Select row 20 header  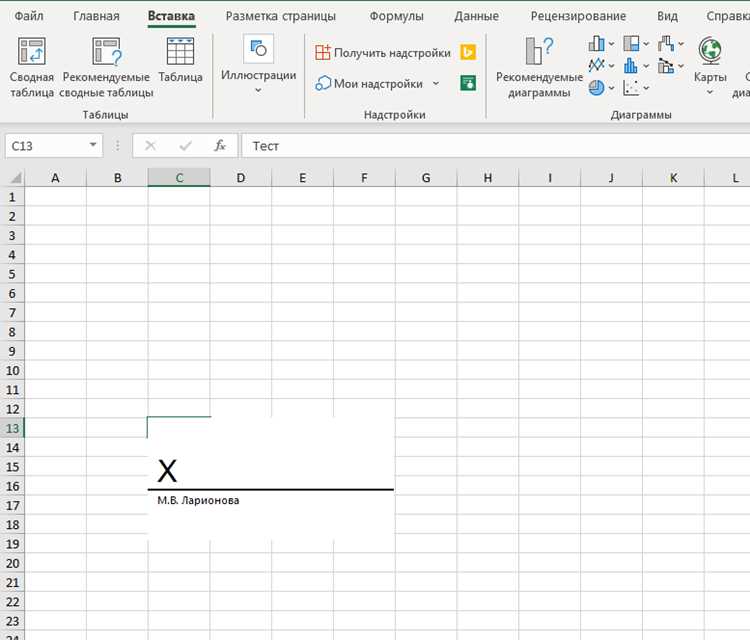[12, 563]
